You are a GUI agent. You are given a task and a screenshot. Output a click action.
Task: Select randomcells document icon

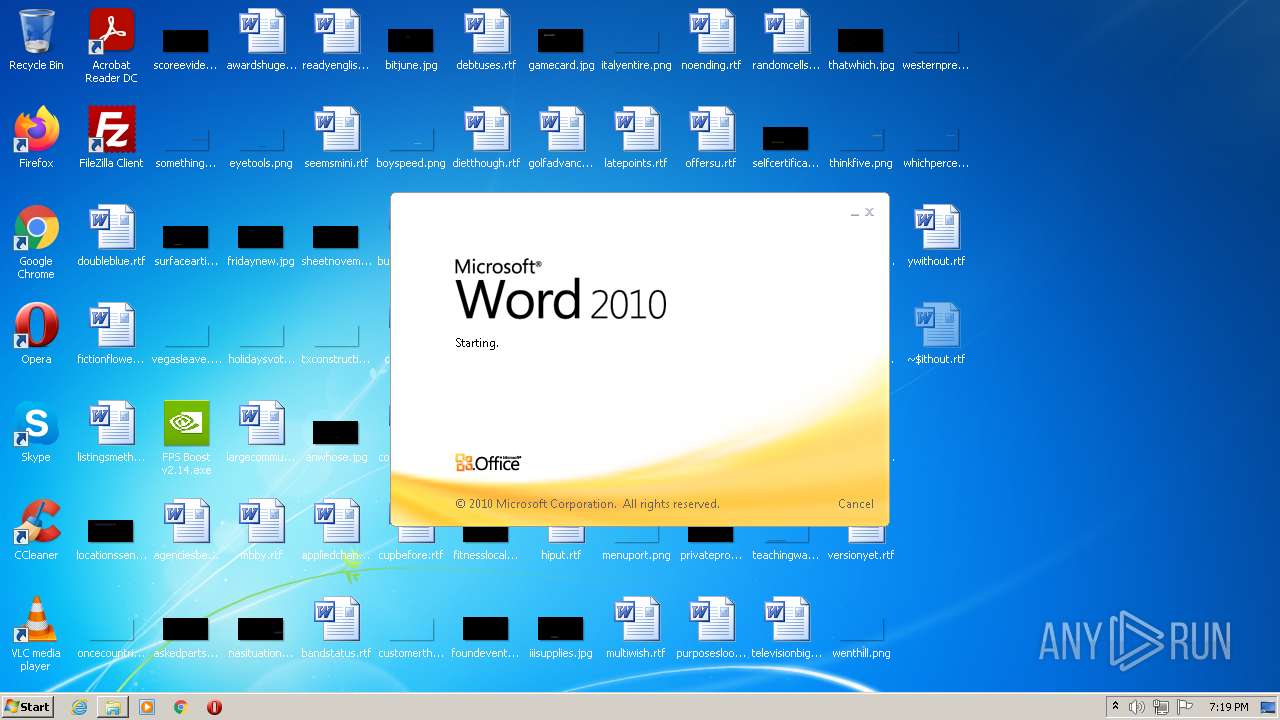coord(786,32)
